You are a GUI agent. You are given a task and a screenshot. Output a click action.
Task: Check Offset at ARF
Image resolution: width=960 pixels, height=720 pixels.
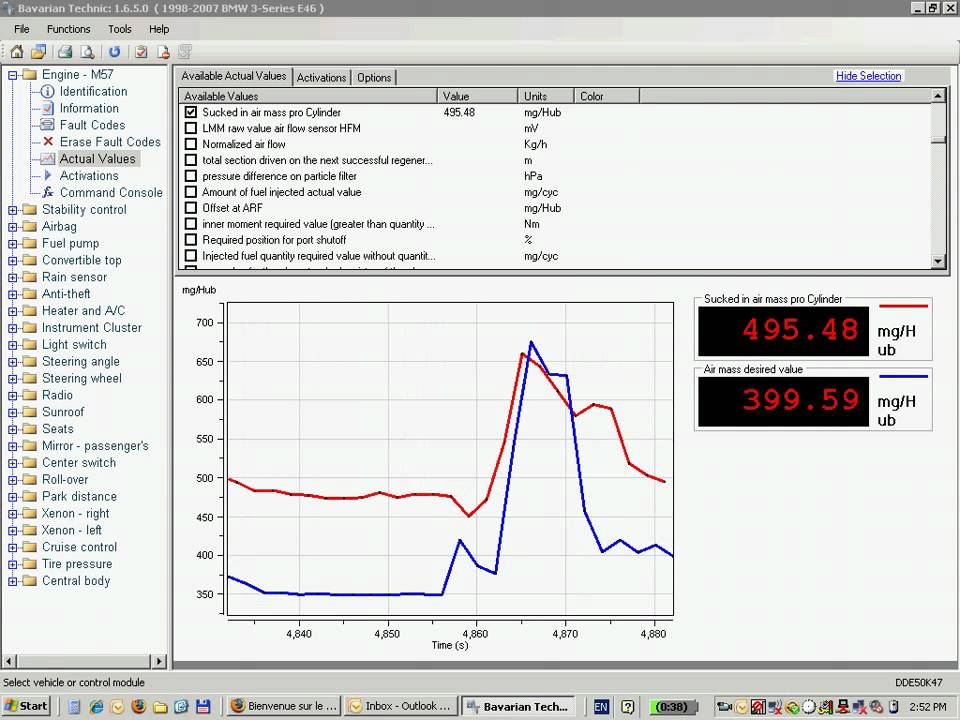click(191, 208)
